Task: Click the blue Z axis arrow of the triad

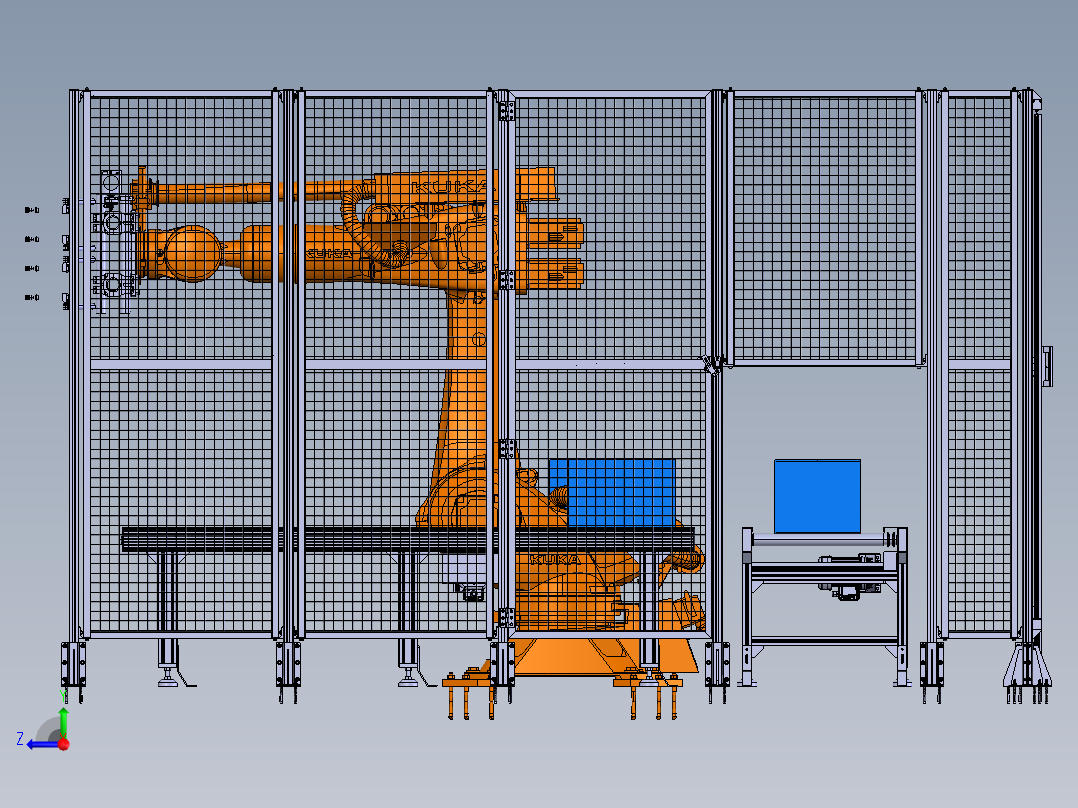Action: 41,745
